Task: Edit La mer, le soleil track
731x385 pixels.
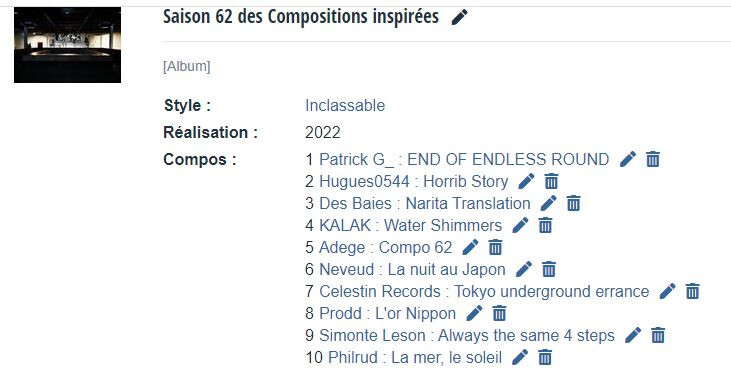Action: tap(520, 358)
